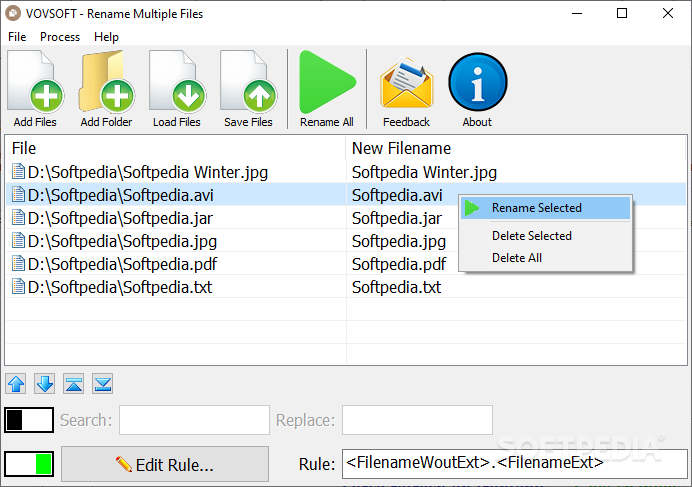692x487 pixels.
Task: Move selected file to top of list
Action: [x=74, y=384]
